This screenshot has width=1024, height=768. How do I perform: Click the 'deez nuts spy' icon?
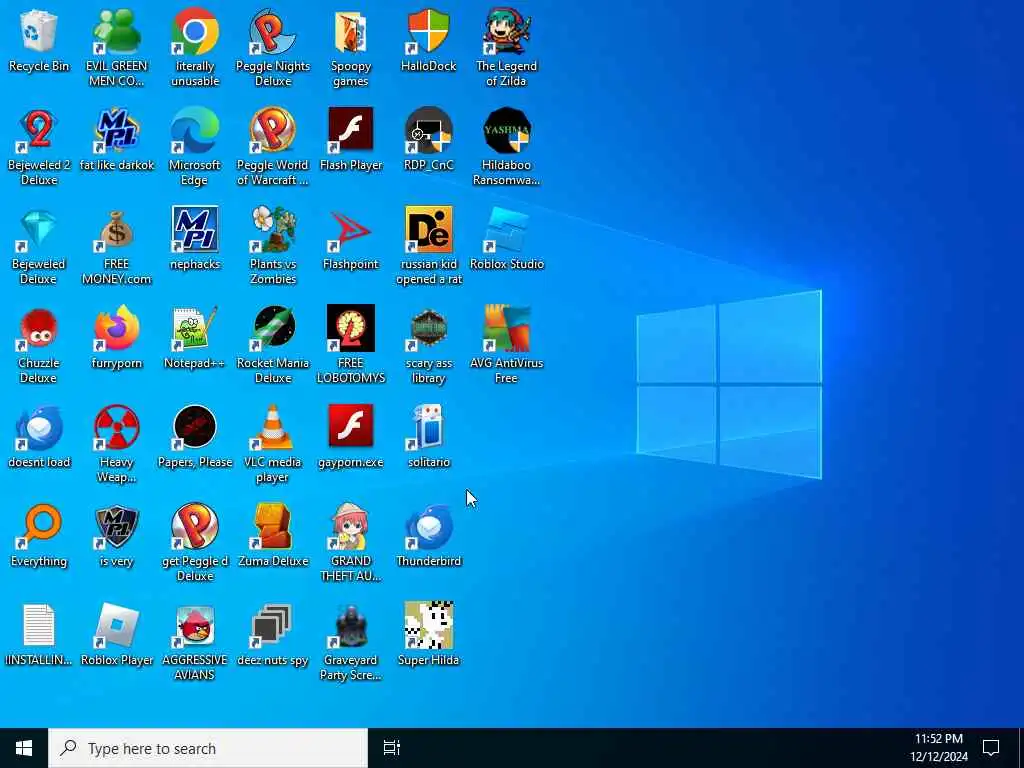point(273,626)
